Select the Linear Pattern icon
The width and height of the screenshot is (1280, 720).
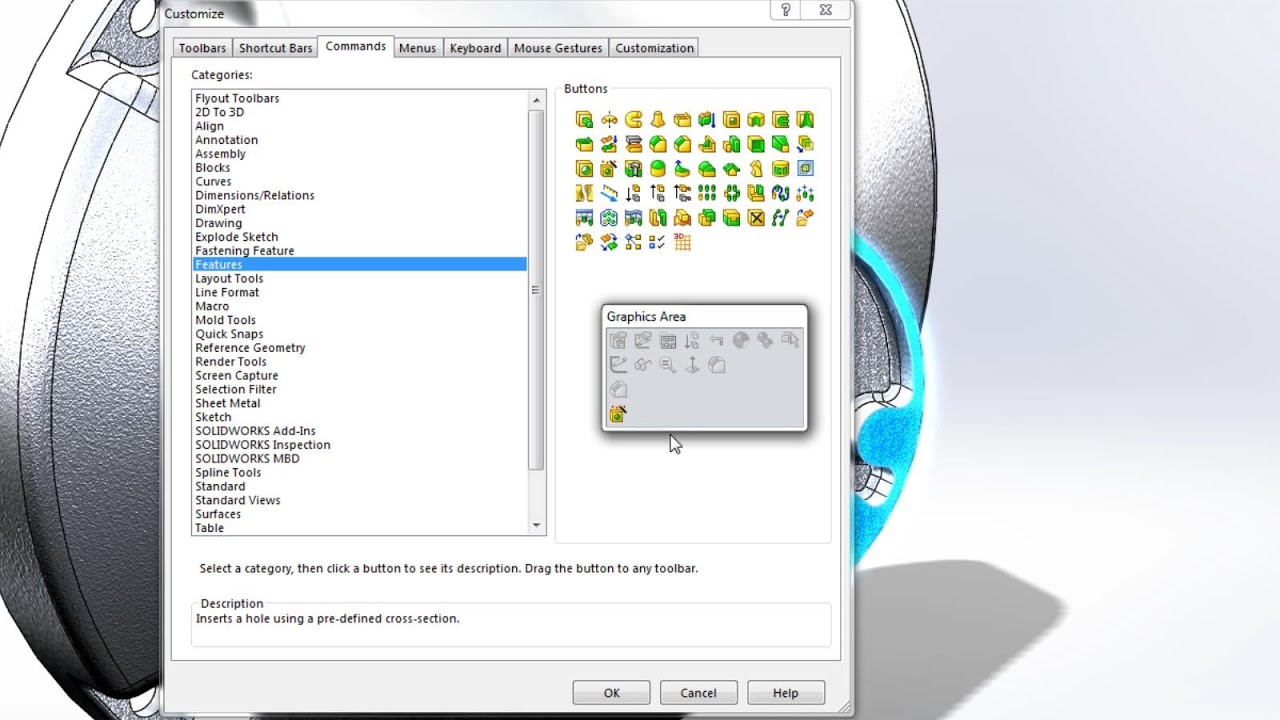[x=707, y=192]
